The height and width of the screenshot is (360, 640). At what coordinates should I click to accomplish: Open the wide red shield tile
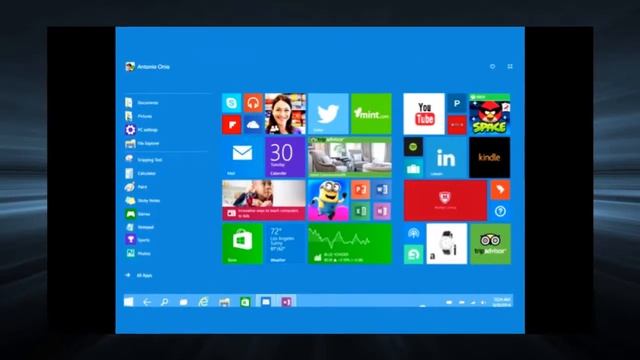coord(445,200)
